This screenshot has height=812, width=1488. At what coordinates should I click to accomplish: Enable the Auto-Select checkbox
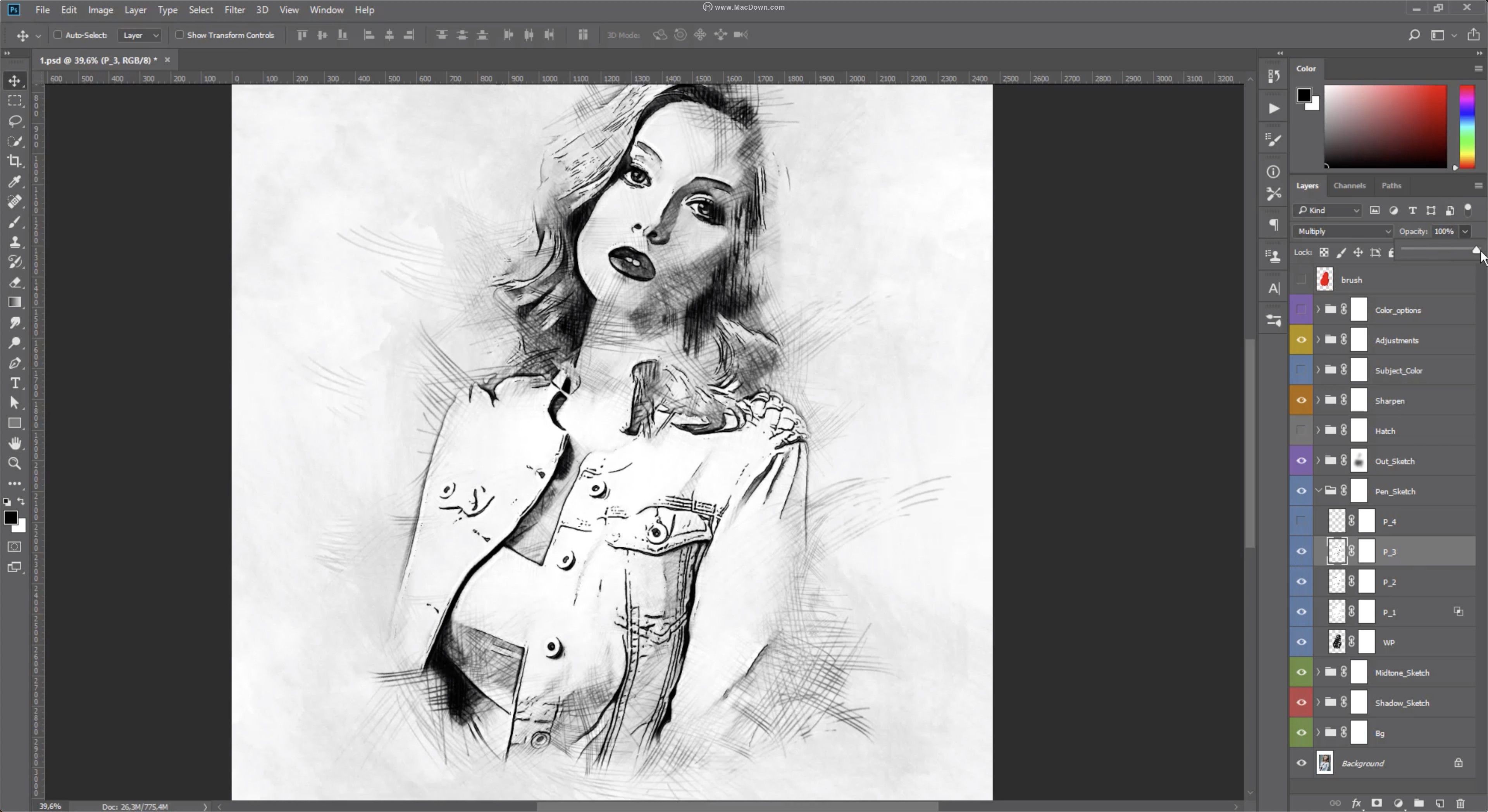(x=58, y=35)
